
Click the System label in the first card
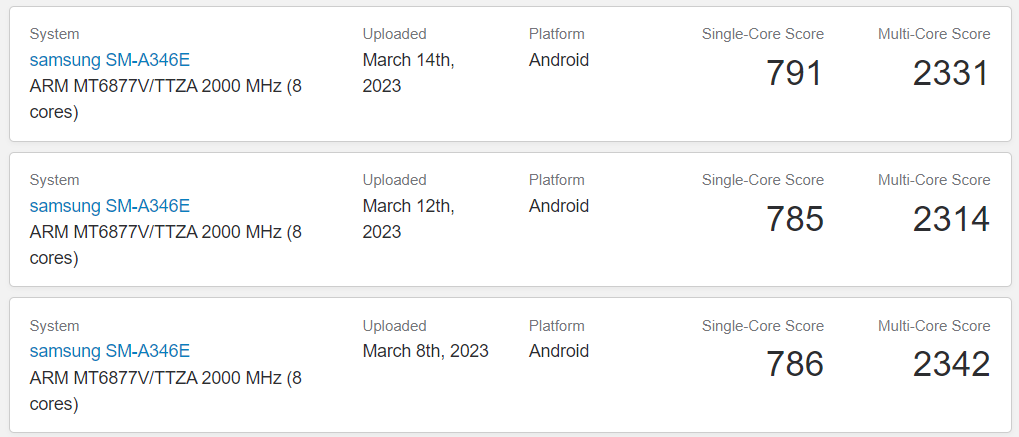pyautogui.click(x=55, y=34)
